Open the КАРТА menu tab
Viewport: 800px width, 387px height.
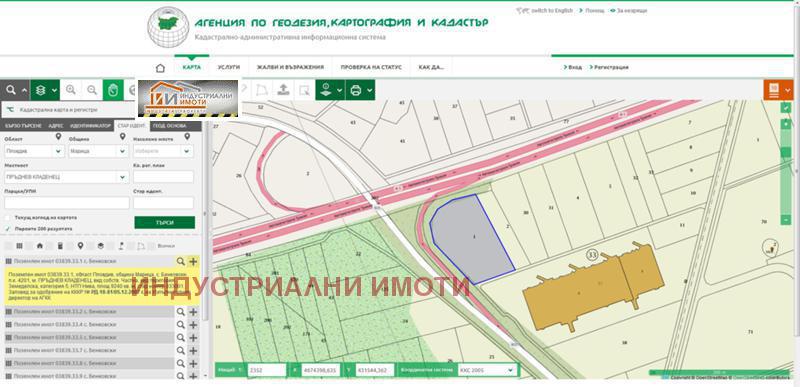pyautogui.click(x=192, y=67)
